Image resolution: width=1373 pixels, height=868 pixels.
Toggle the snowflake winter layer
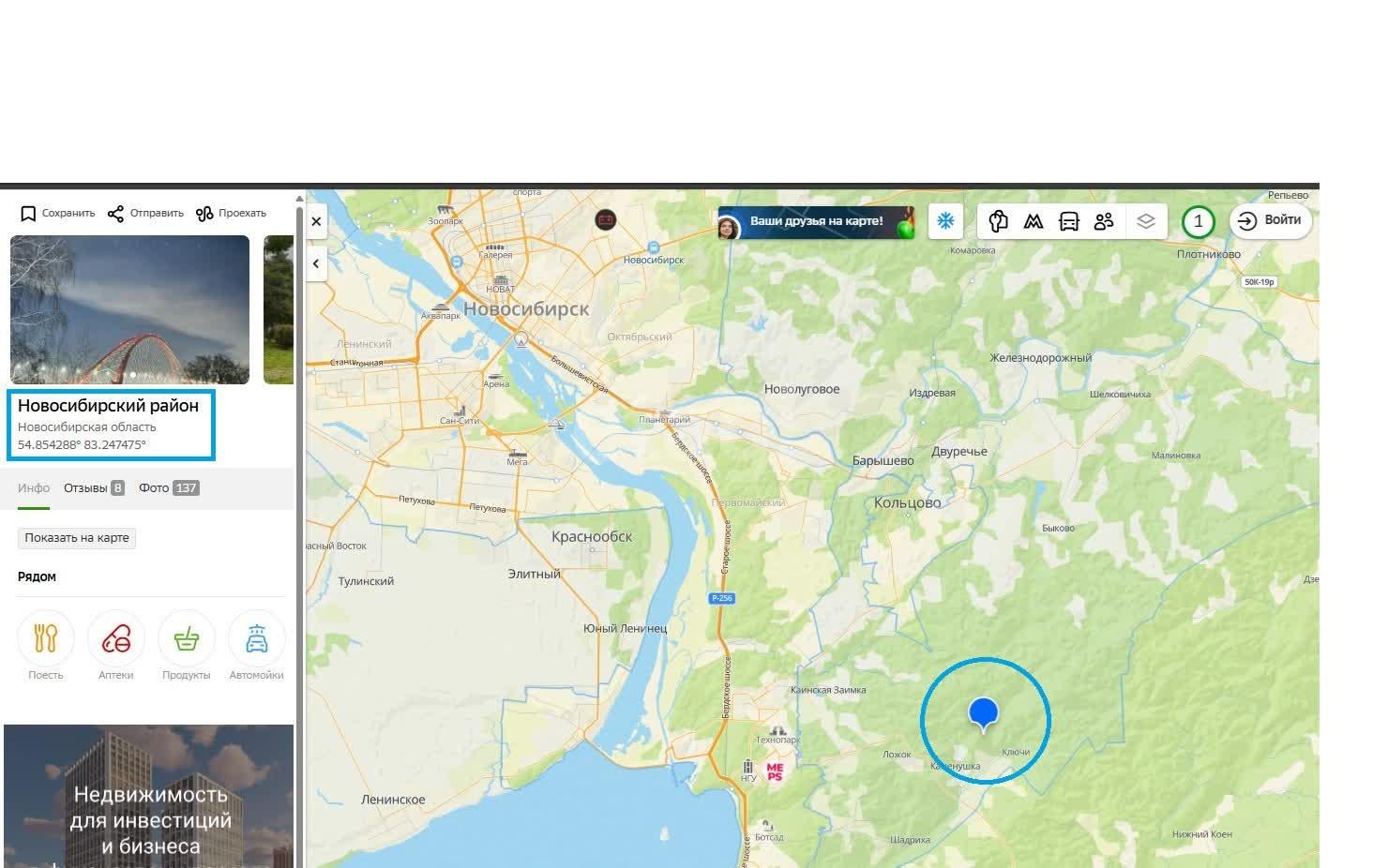click(946, 221)
